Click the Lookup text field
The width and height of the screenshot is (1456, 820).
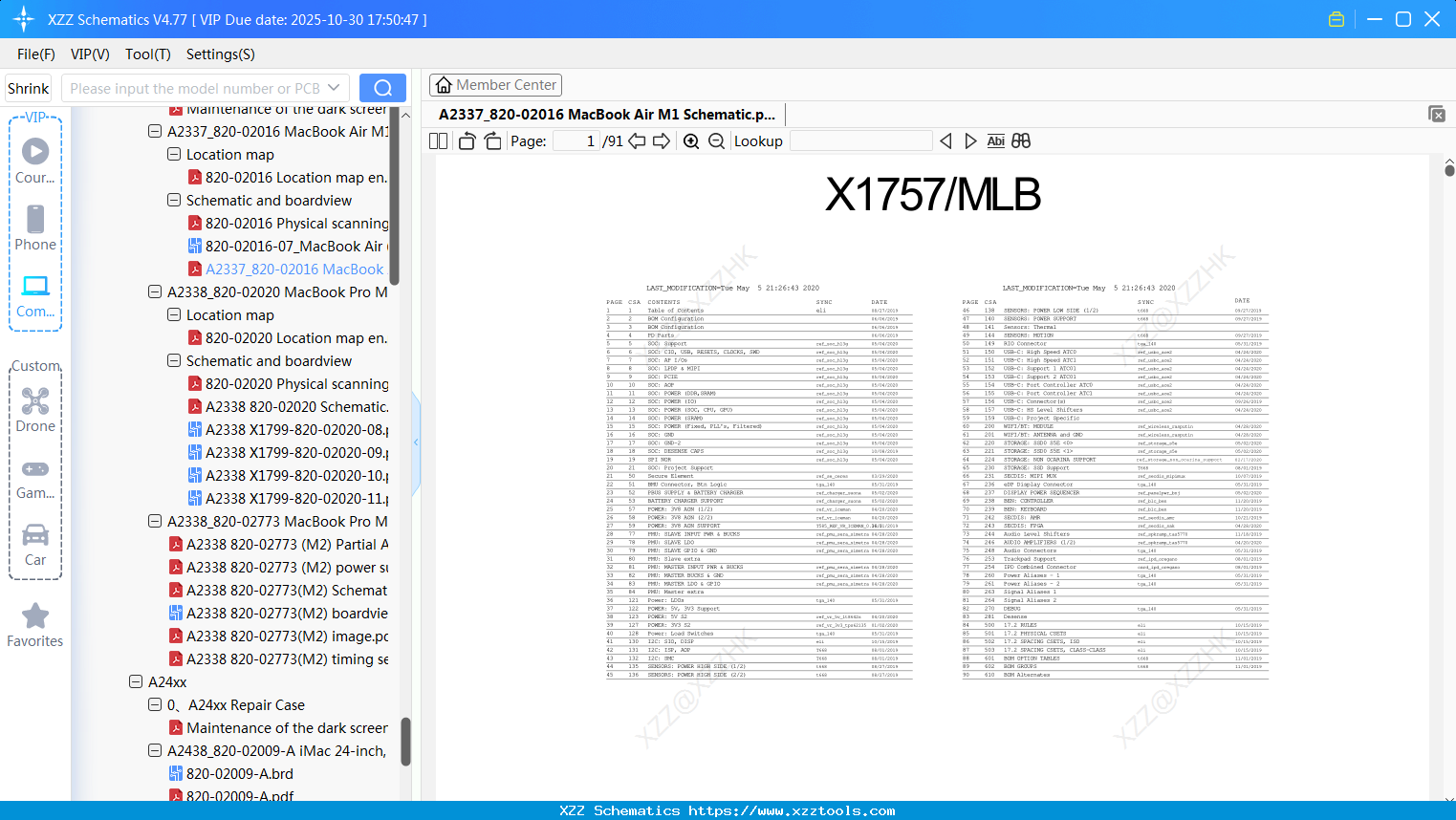(860, 141)
